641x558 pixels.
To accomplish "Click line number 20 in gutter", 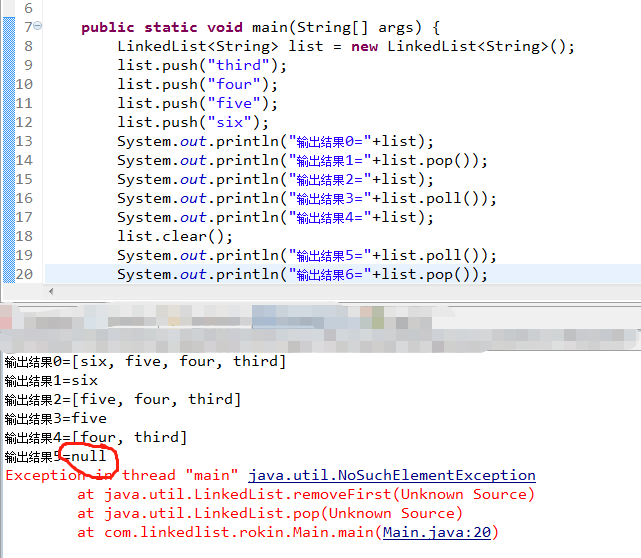I will pos(24,274).
